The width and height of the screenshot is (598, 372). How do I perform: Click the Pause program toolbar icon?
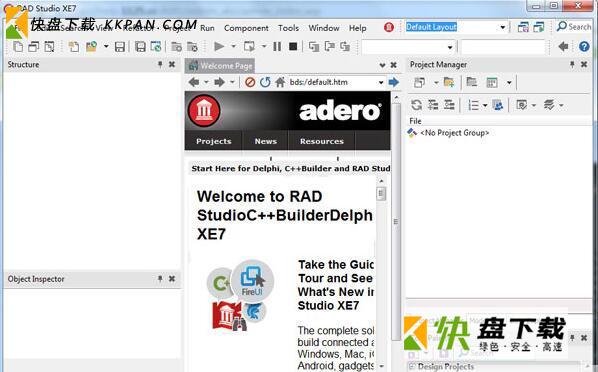(277, 47)
